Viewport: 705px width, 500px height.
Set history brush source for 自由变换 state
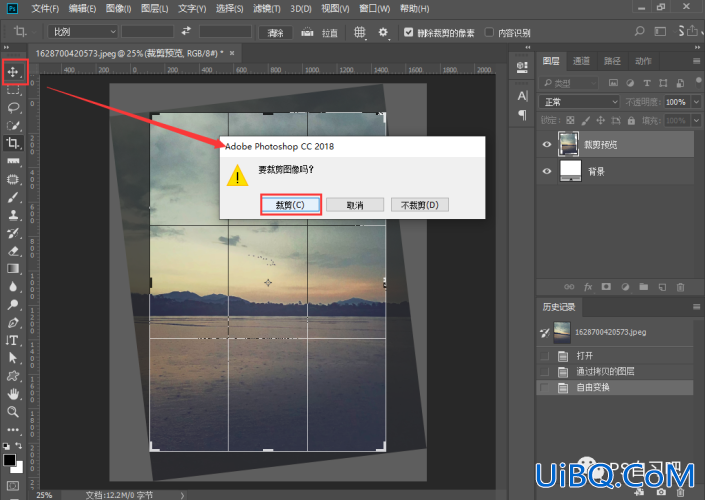point(544,388)
